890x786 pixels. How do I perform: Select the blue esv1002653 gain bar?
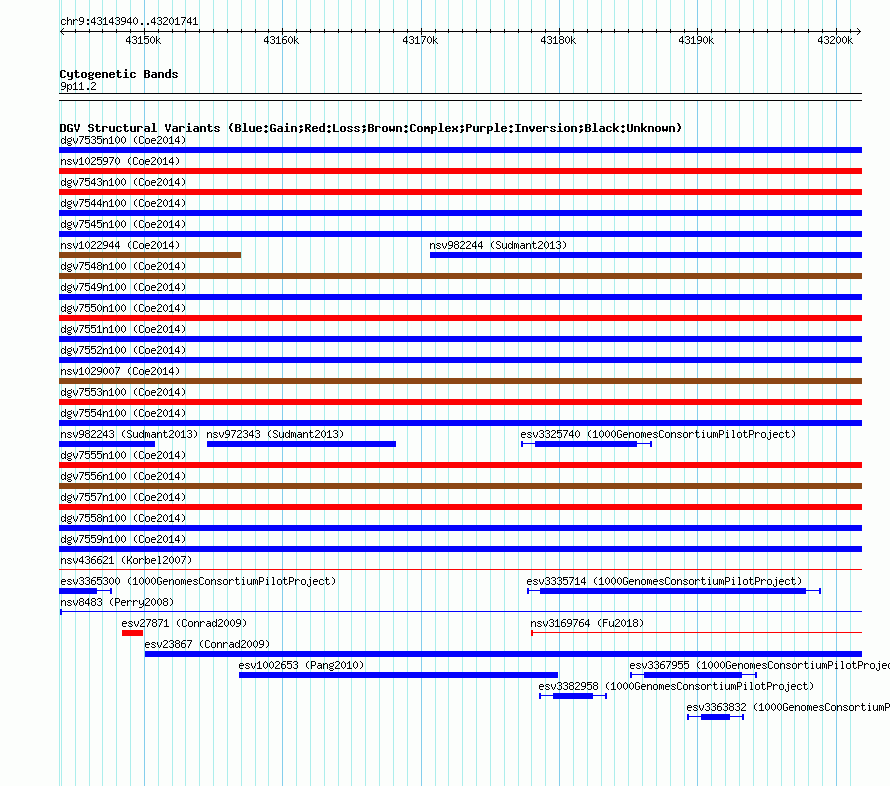pos(398,675)
